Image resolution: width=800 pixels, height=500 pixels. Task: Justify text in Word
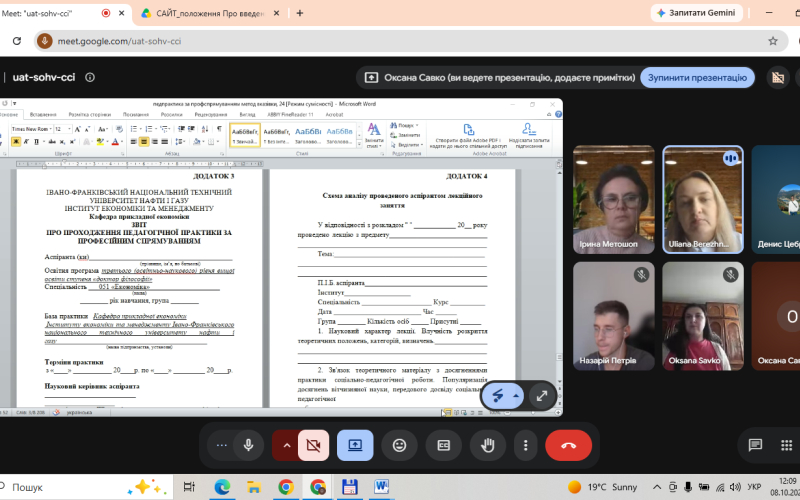click(165, 141)
